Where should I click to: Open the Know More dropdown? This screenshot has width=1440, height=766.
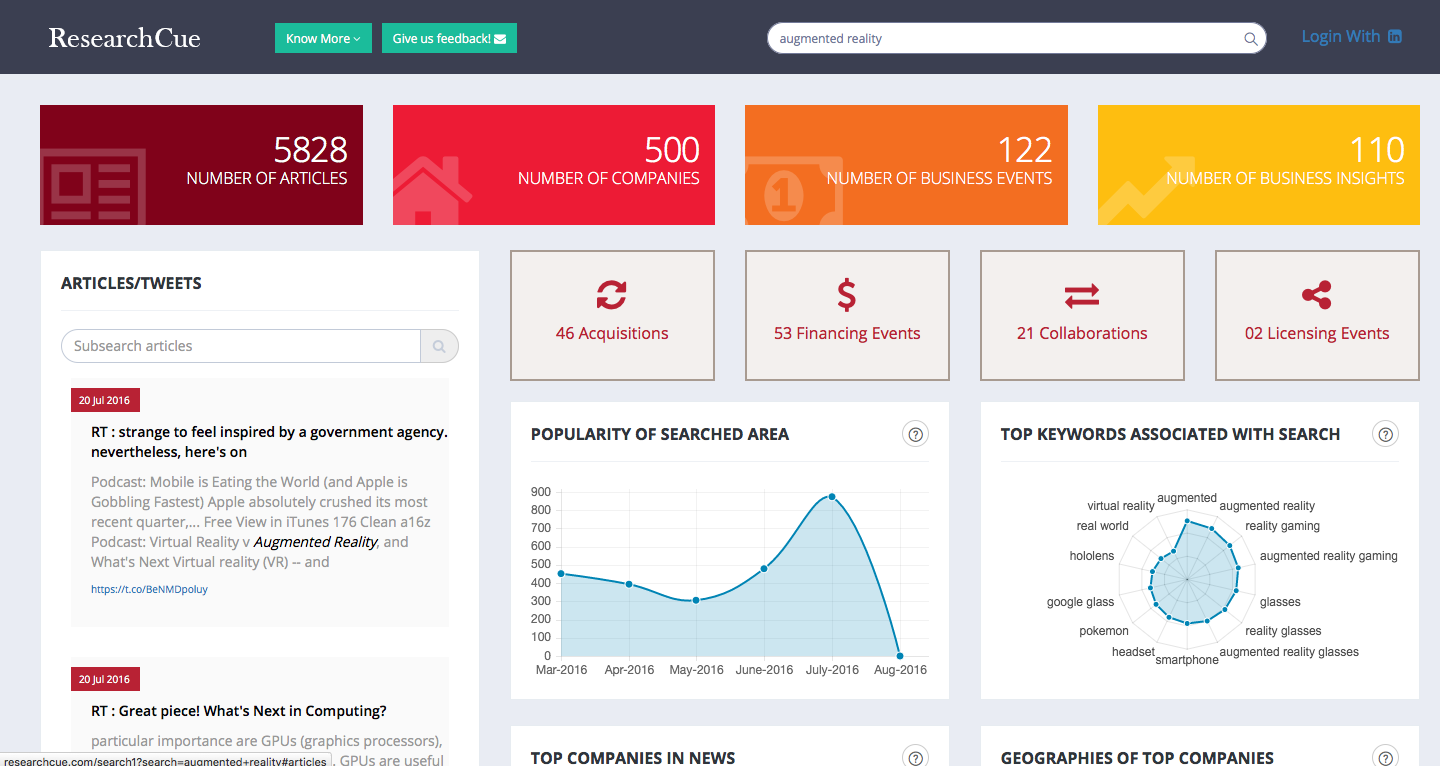point(323,37)
